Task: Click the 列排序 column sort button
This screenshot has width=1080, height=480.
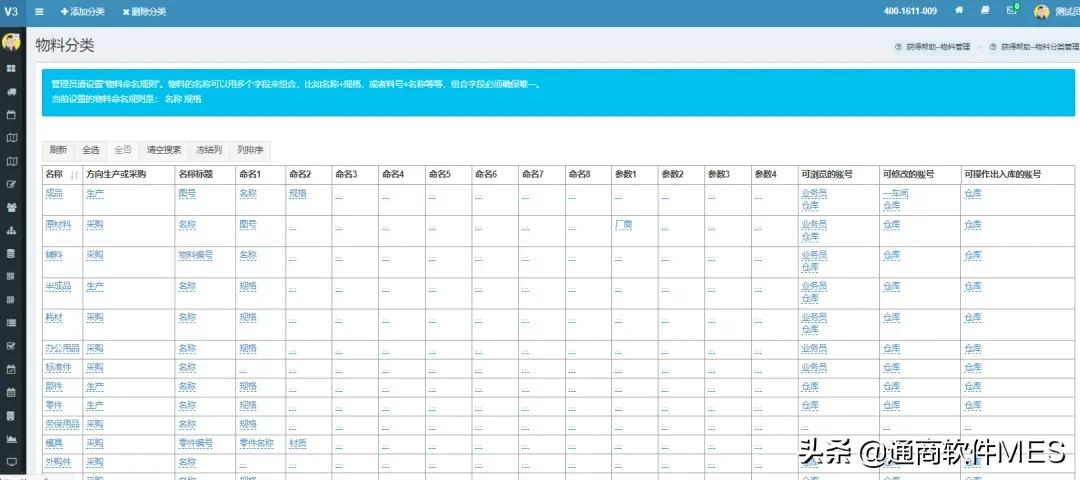Action: click(x=250, y=149)
